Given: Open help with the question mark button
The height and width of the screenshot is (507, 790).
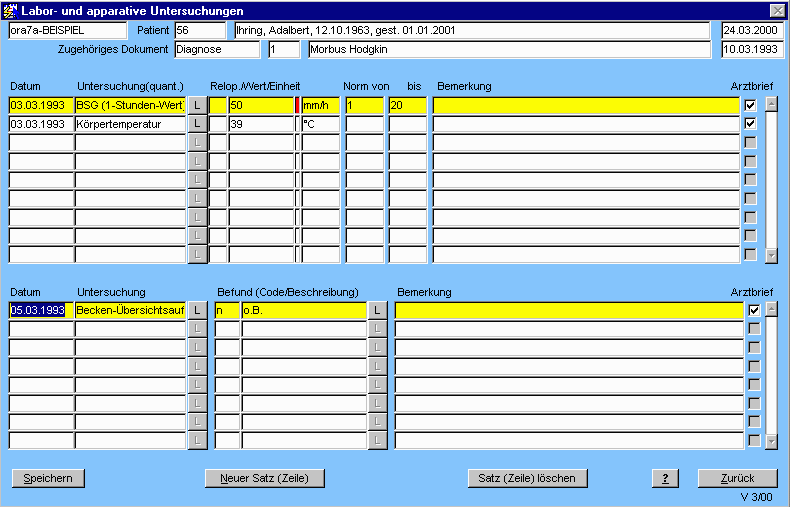Looking at the screenshot, I should [665, 478].
